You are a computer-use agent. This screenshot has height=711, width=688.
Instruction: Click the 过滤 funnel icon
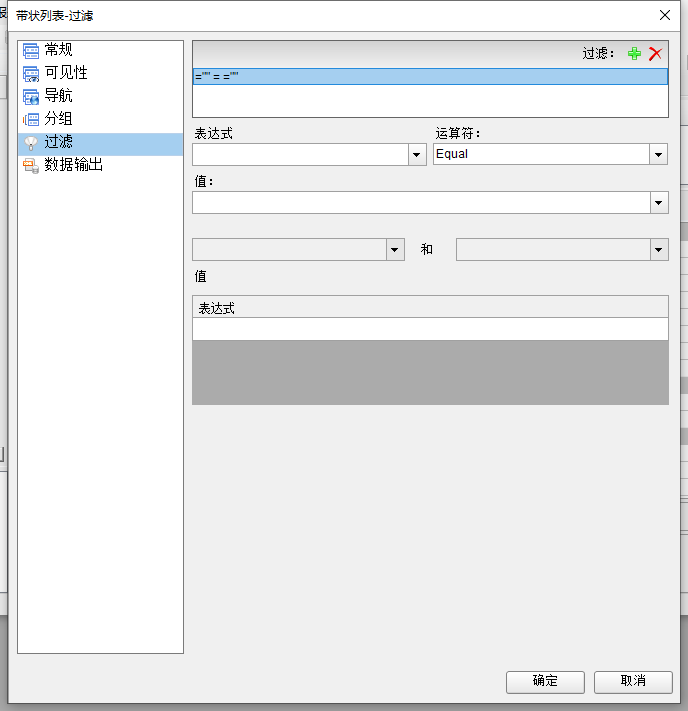(x=31, y=143)
